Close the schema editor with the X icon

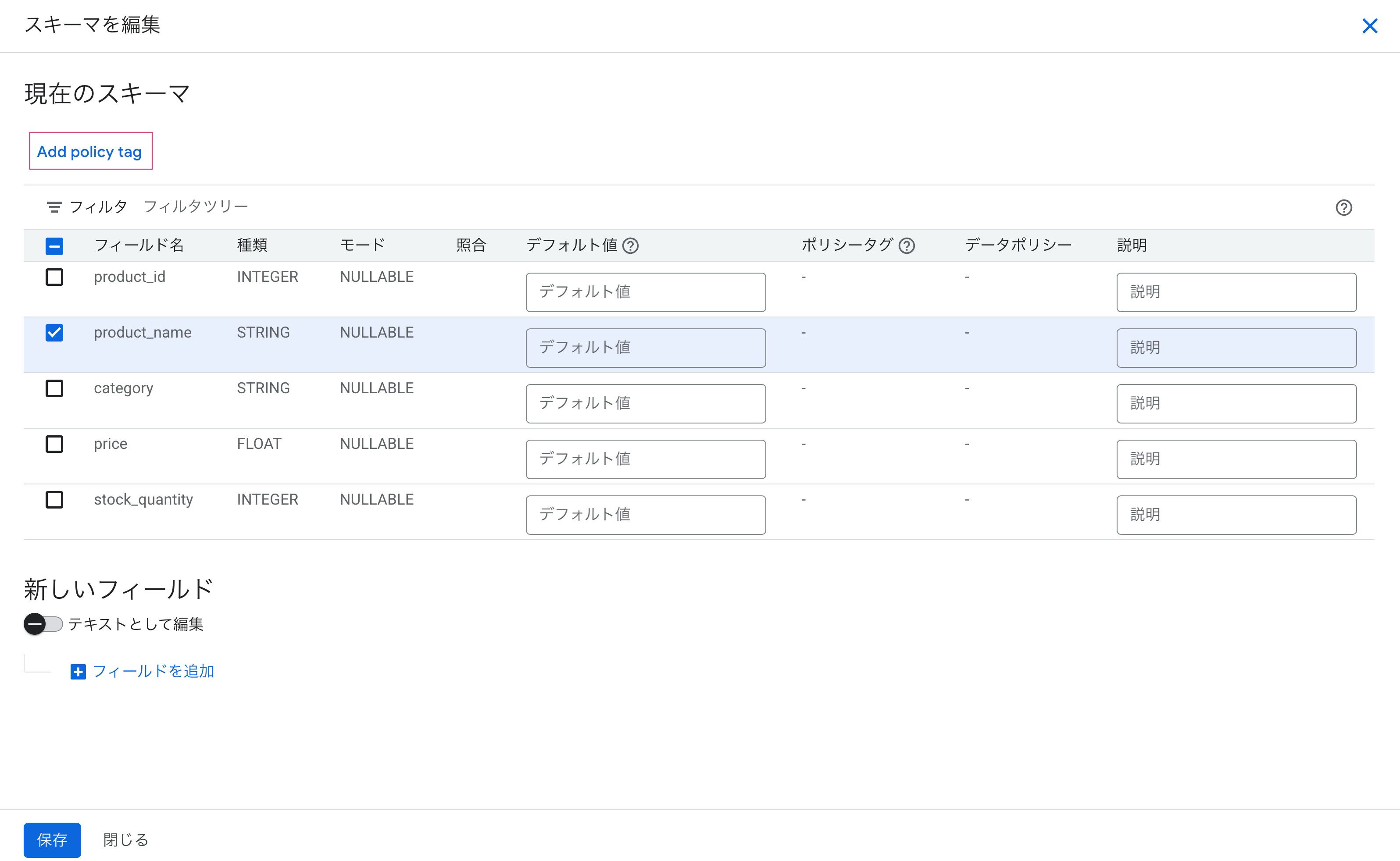(x=1369, y=26)
